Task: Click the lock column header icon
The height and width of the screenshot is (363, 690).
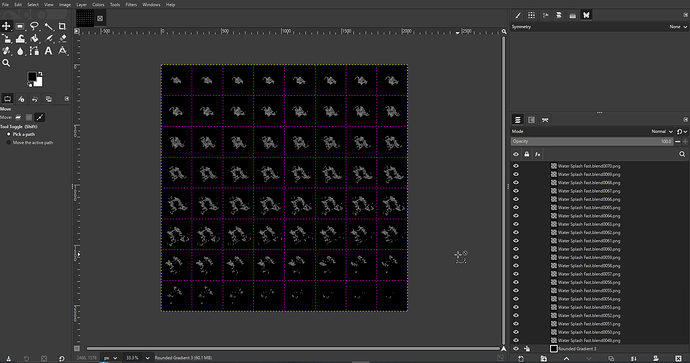Action: (x=527, y=154)
